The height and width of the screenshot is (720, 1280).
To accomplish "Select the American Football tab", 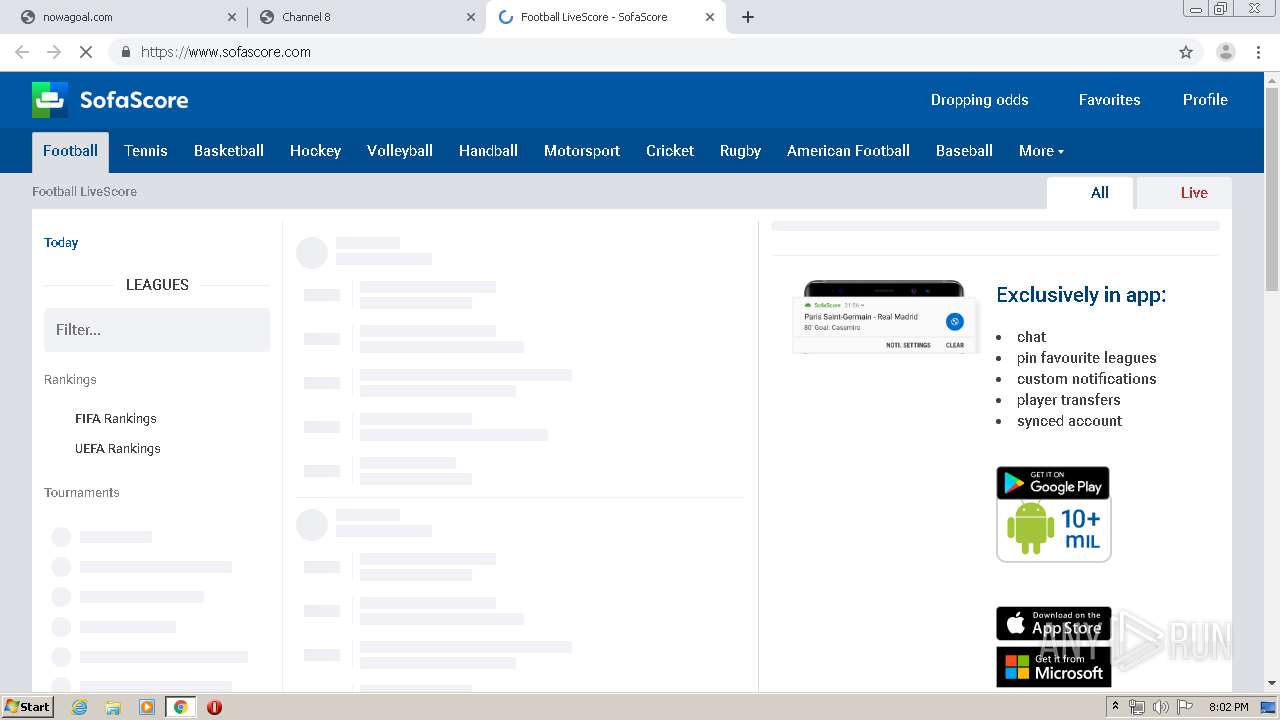I will (848, 151).
